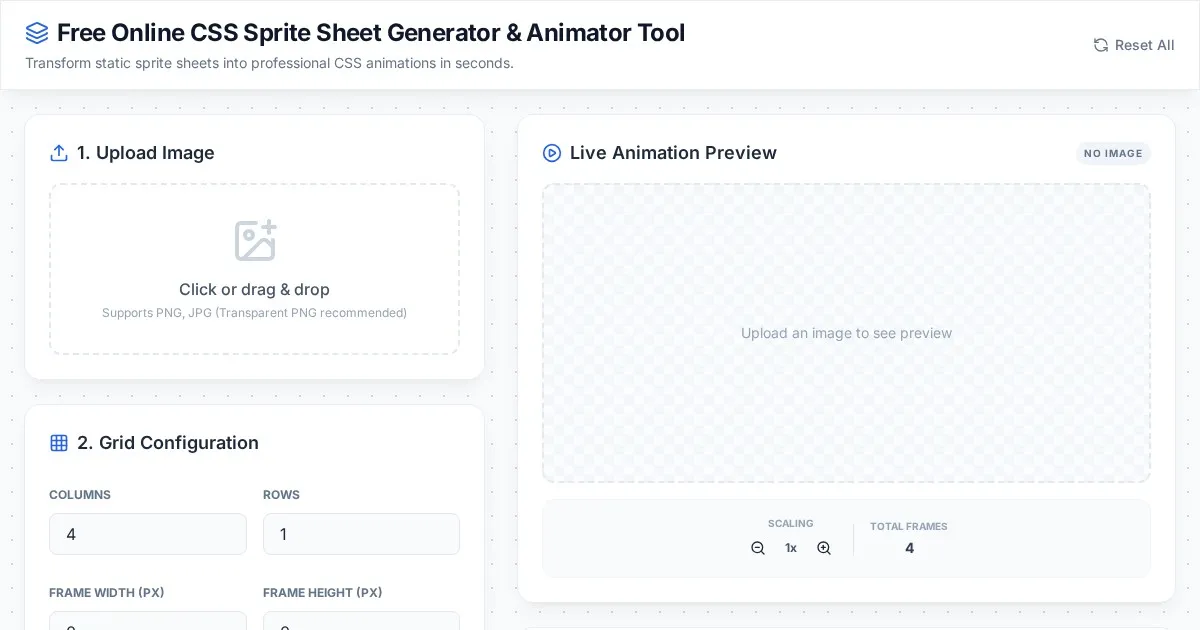Focus the Rows input field
This screenshot has width=1200, height=630.
pos(361,534)
